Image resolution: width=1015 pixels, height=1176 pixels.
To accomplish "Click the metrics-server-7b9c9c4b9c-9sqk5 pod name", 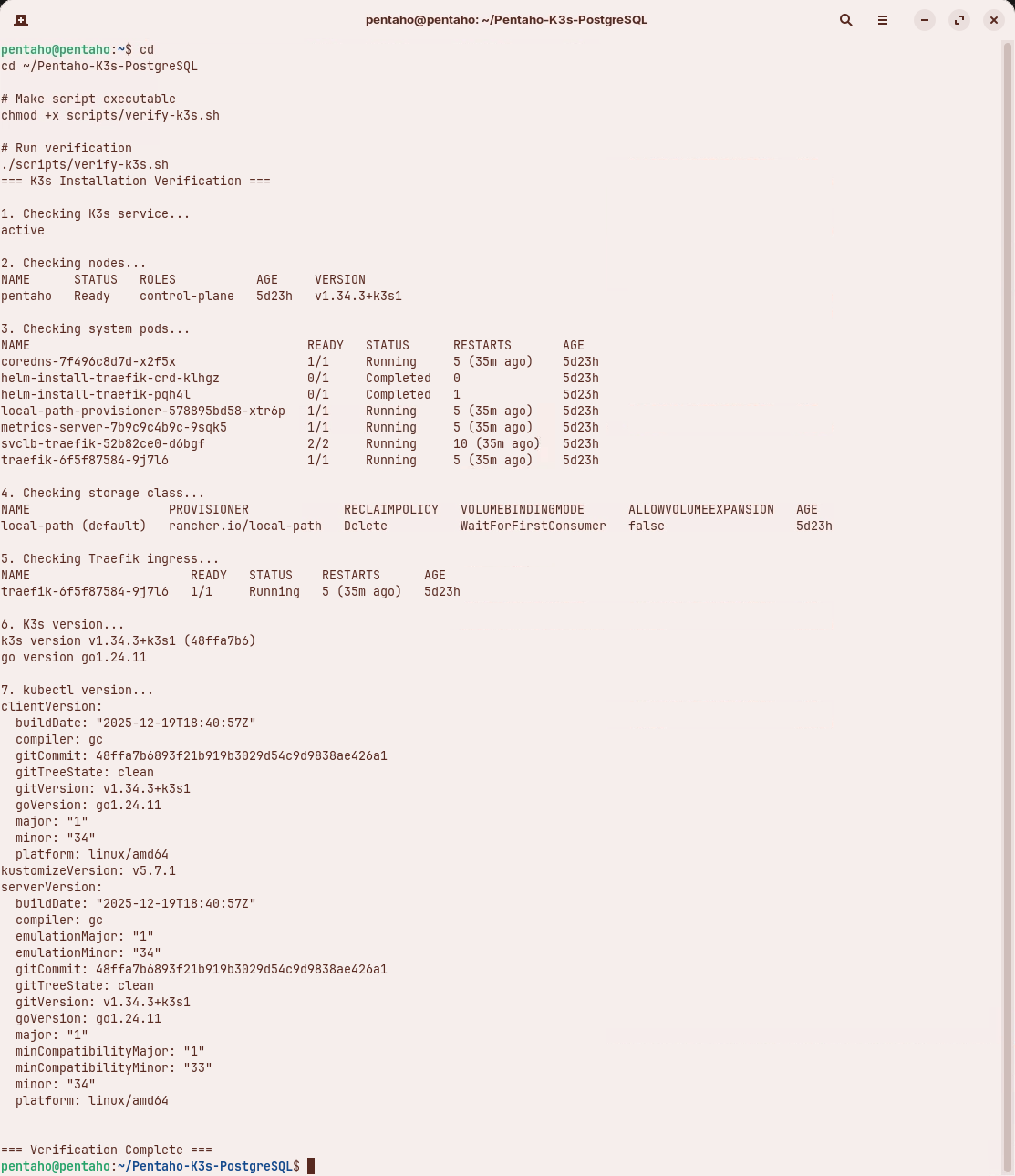I will pyautogui.click(x=114, y=427).
